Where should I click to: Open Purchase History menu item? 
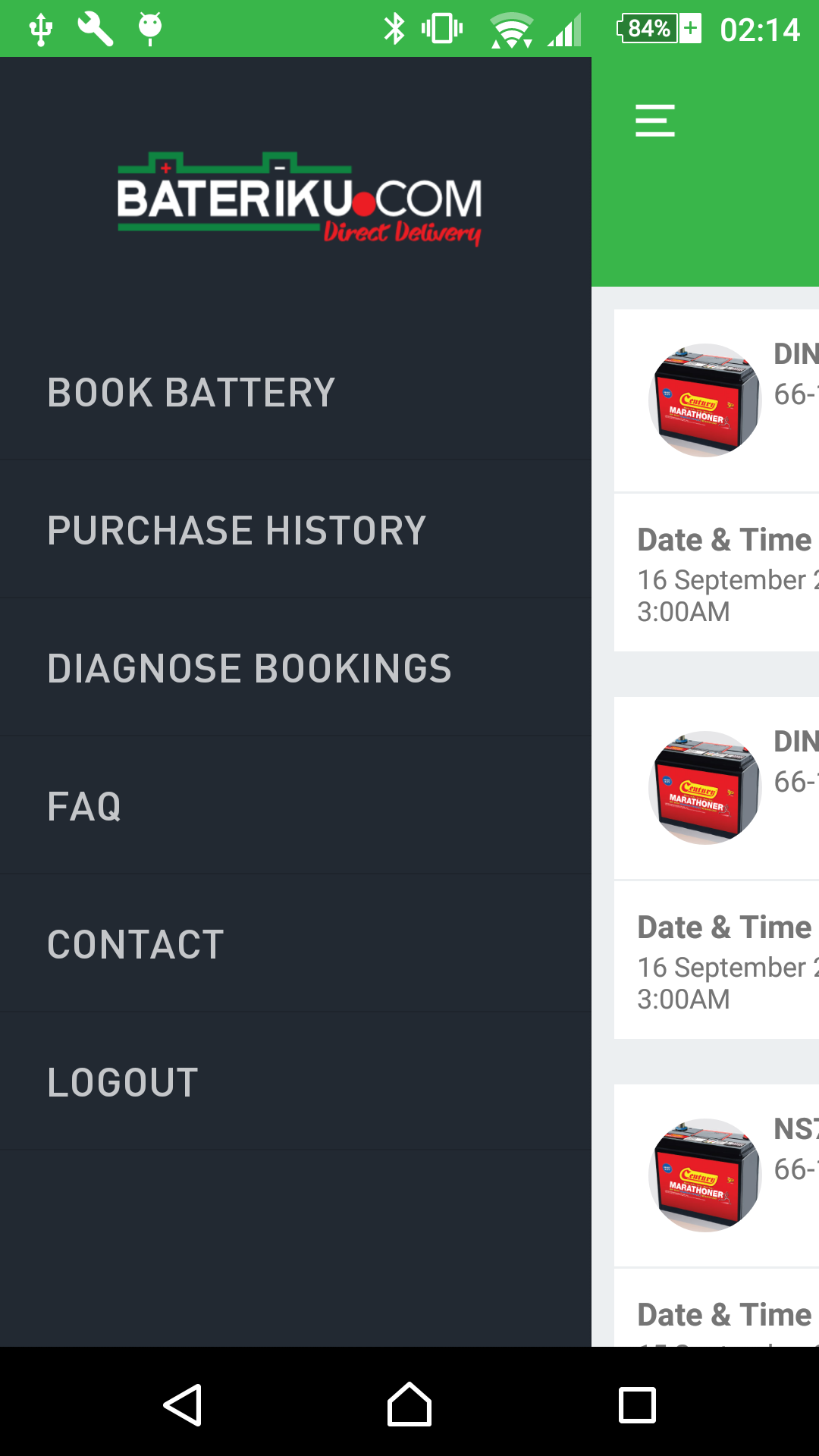coord(237,531)
